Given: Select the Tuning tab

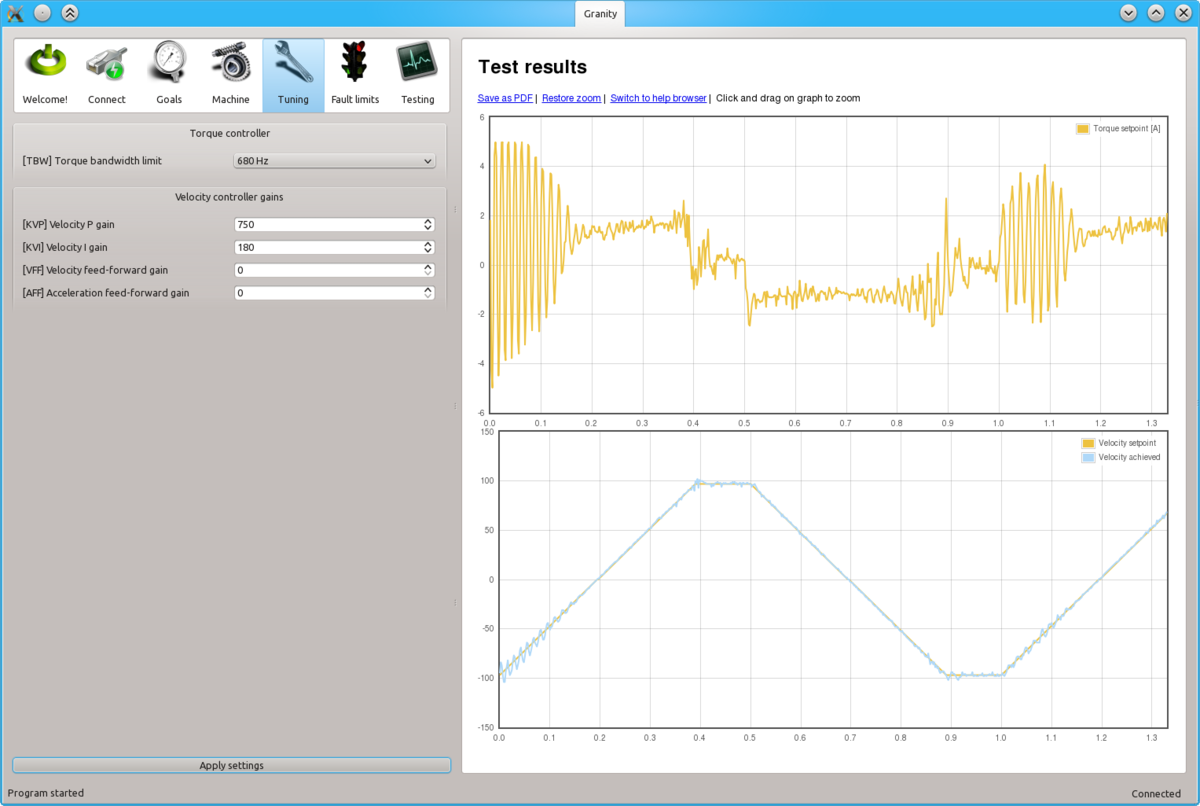Looking at the screenshot, I should pyautogui.click(x=292, y=75).
